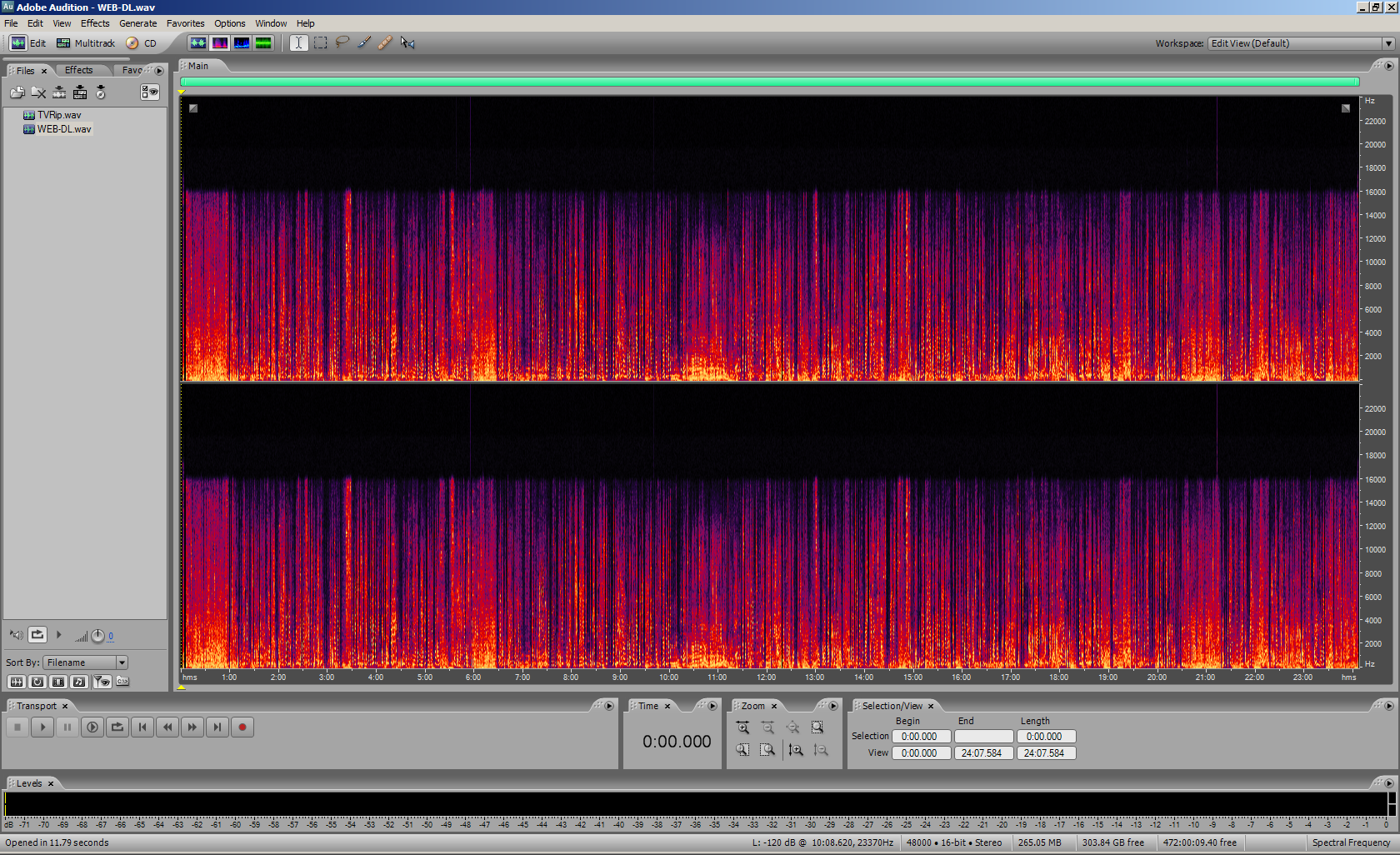The image size is (1400, 855).
Task: Click the Fast Forward transport button
Action: [192, 727]
